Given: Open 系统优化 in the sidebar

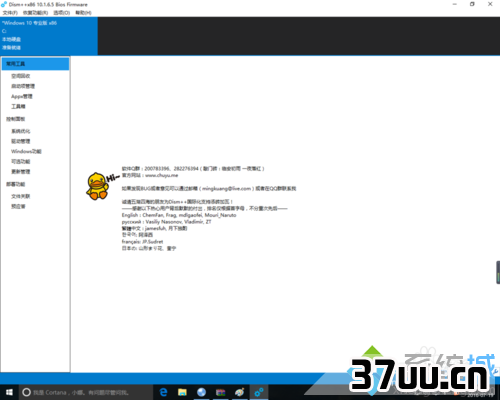Looking at the screenshot, I should (x=21, y=131).
